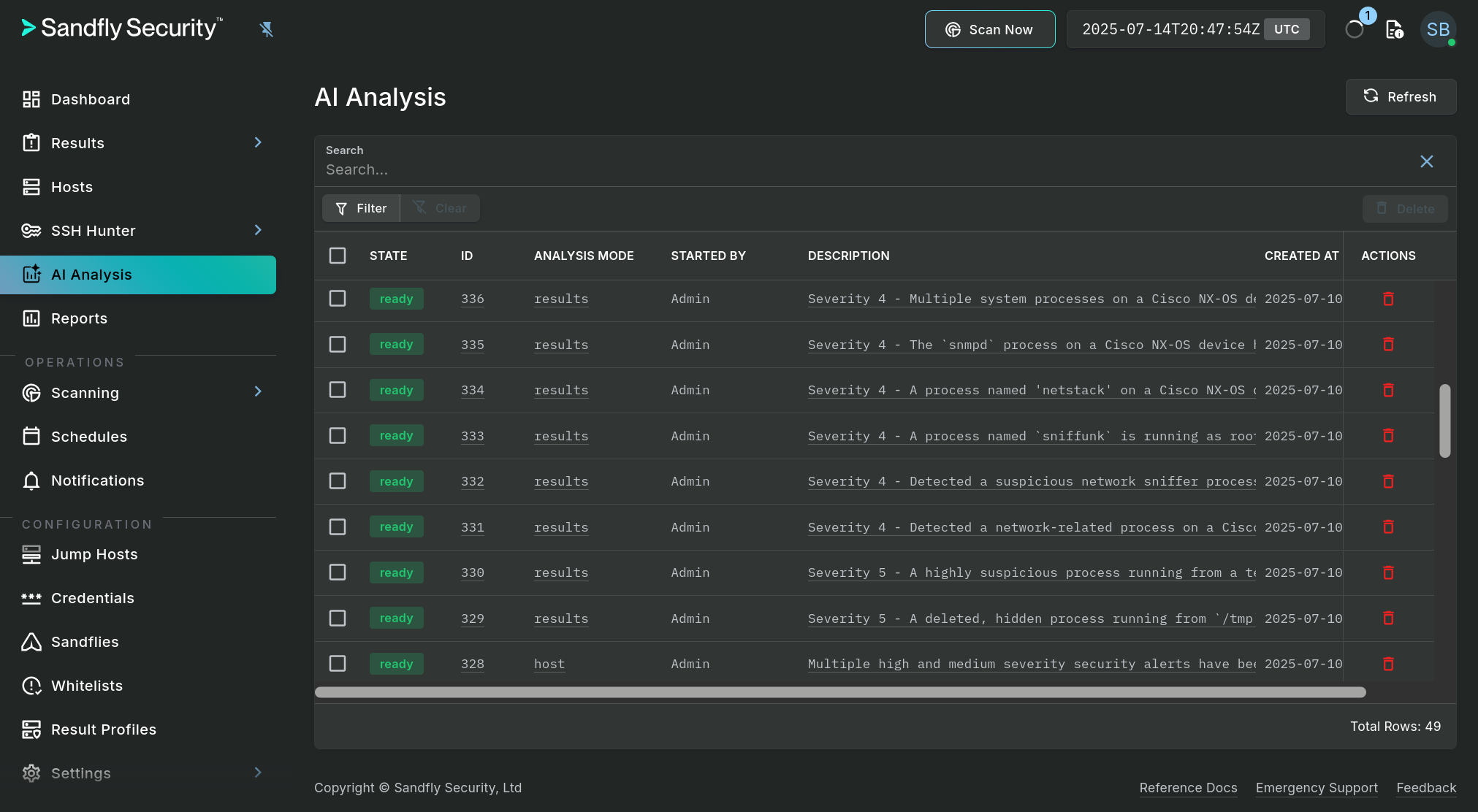Select the checkbox for row 333
1478x812 pixels.
(x=338, y=435)
